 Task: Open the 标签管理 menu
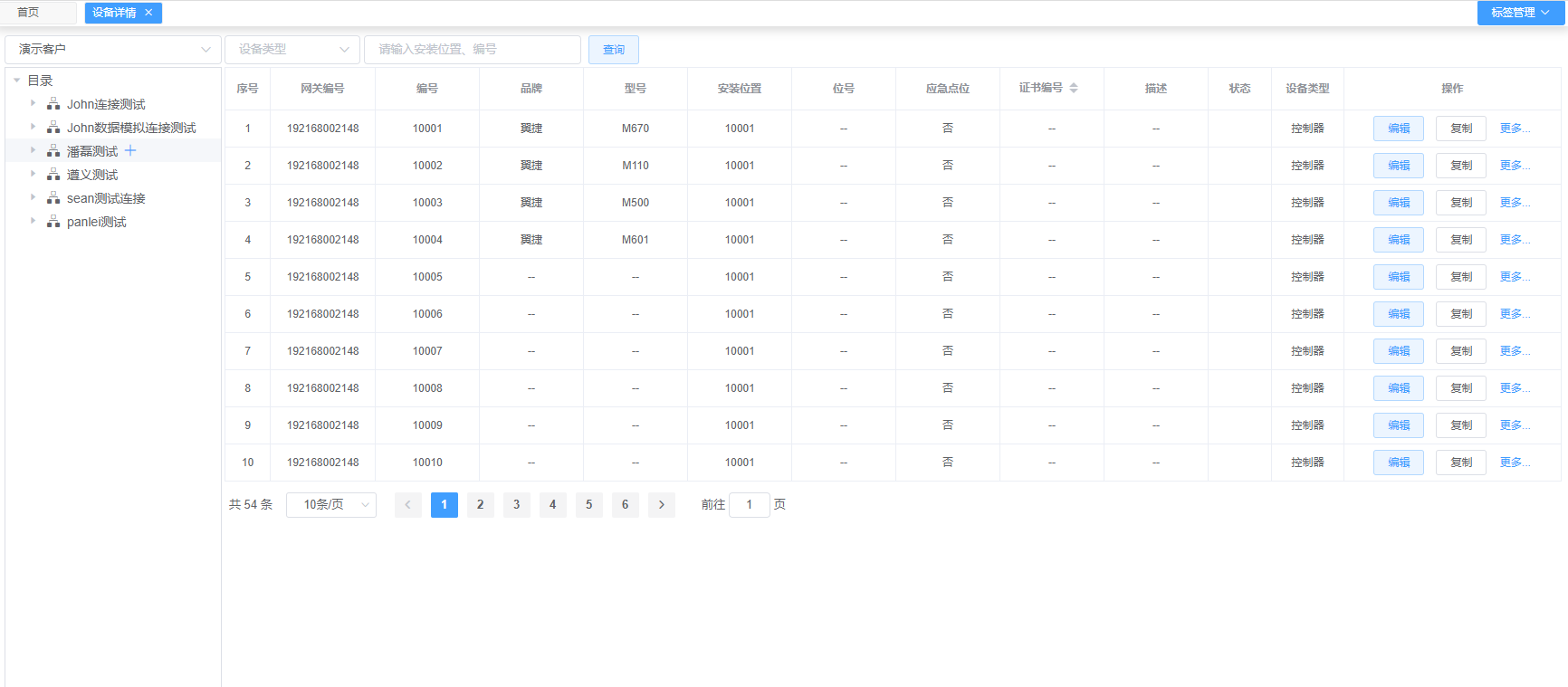[x=1520, y=13]
